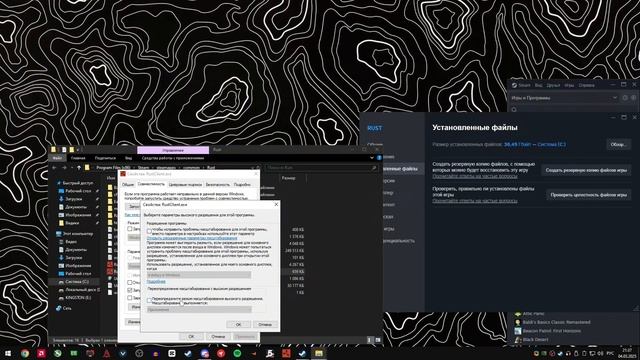This screenshot has width=640, height=360.
Task: Click Проверить целостность файлов игры
Action: pos(589,195)
